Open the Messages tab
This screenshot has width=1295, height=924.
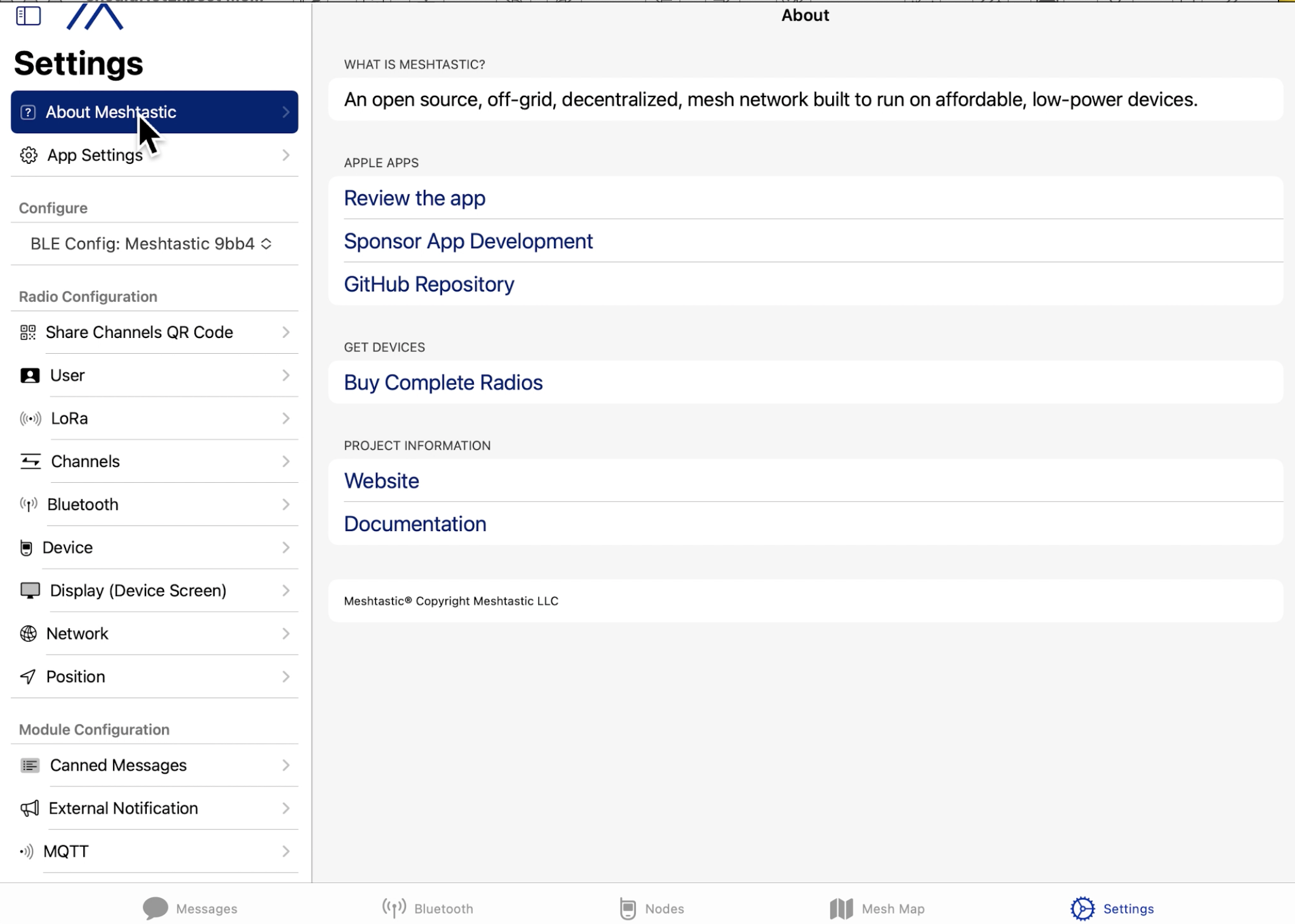point(190,908)
